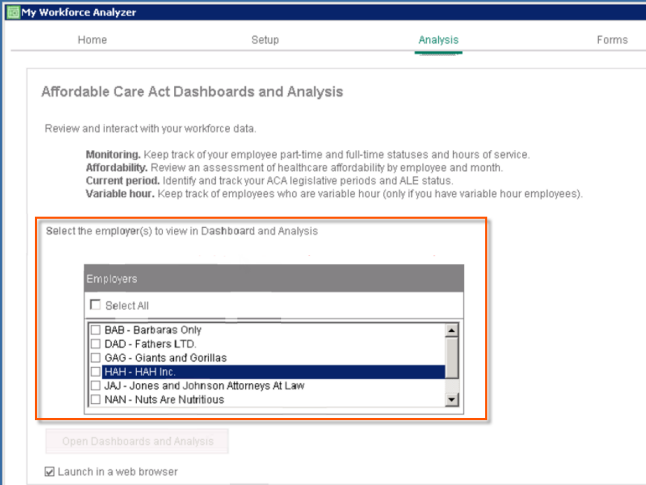Switch to the Home tab
Viewport: 646px width, 485px height.
click(92, 40)
